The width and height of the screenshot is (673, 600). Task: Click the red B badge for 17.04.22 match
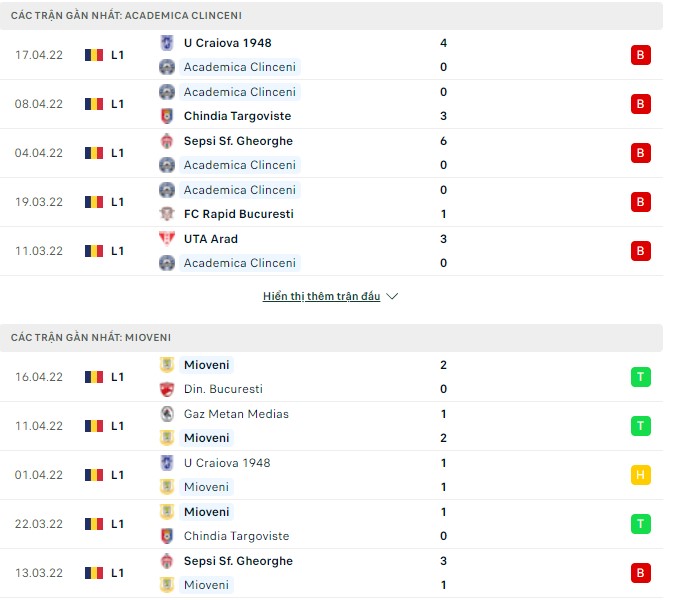641,55
